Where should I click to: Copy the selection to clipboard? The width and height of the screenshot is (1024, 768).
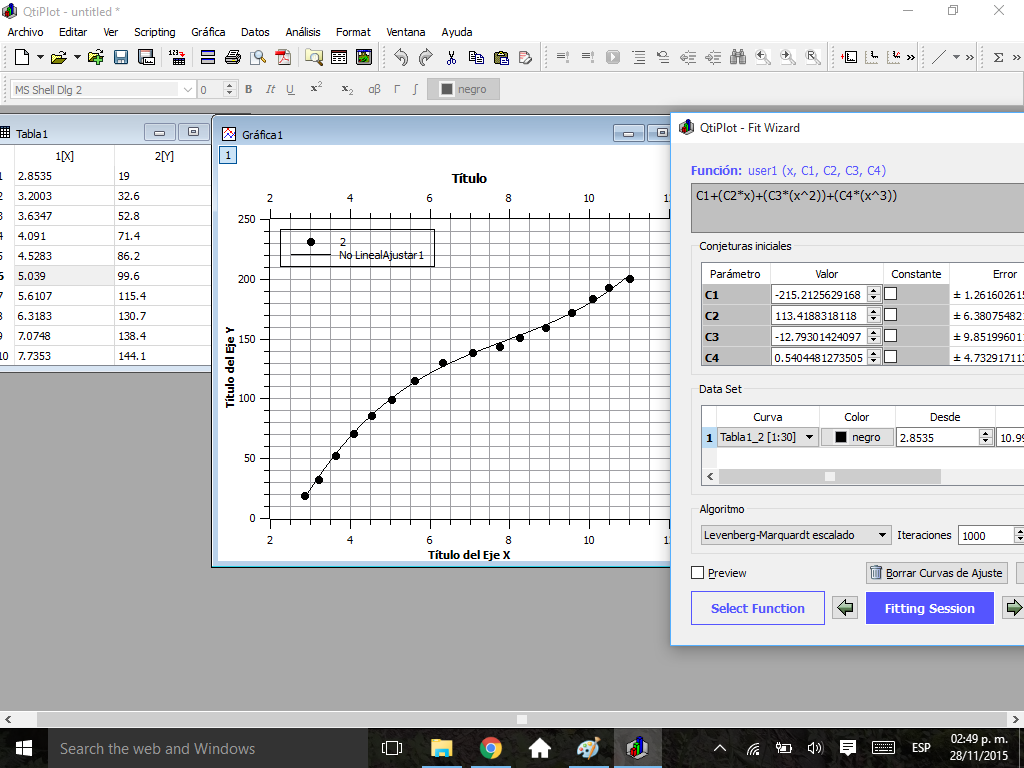(x=476, y=57)
